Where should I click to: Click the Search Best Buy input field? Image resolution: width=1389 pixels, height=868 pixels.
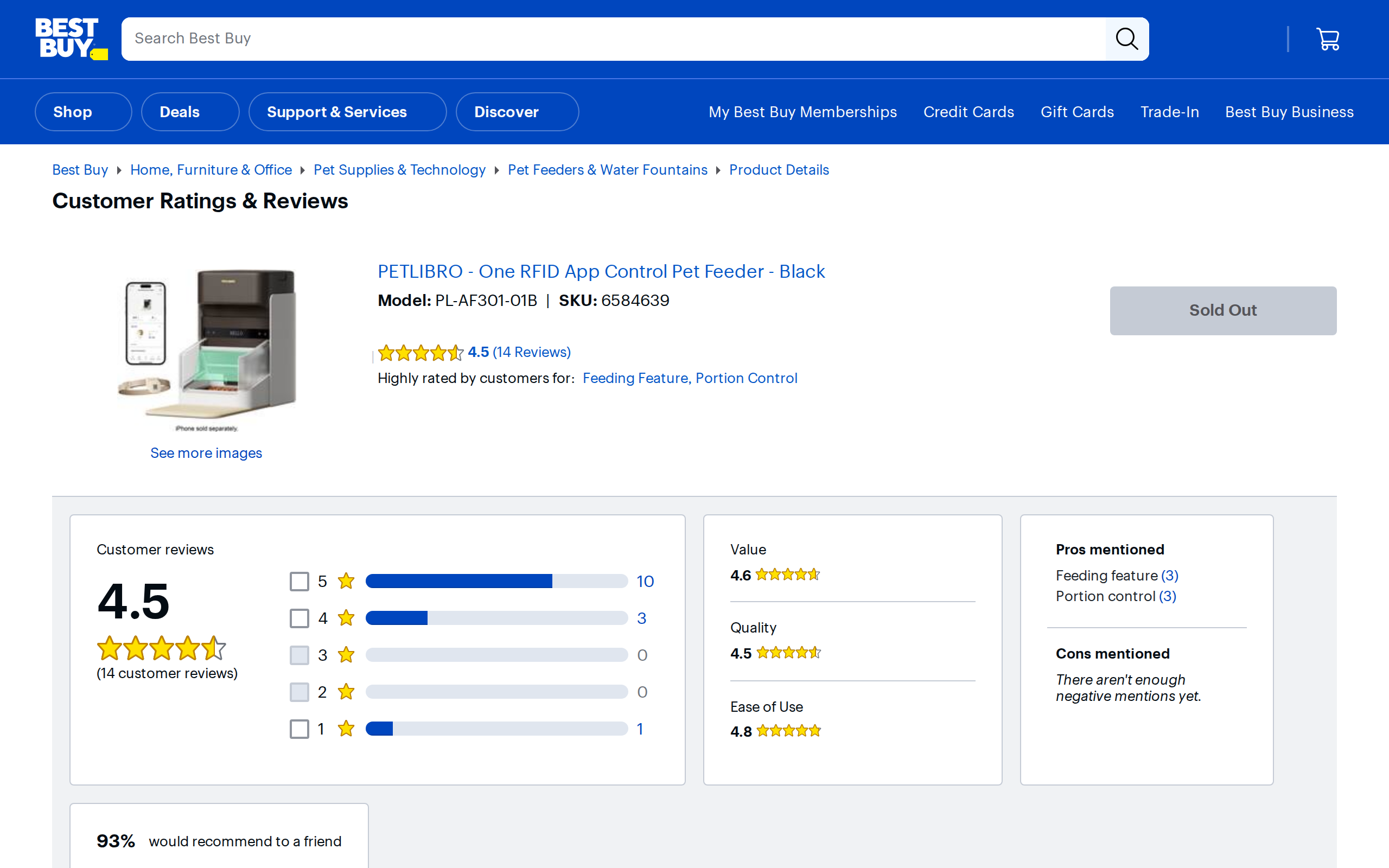tap(614, 39)
